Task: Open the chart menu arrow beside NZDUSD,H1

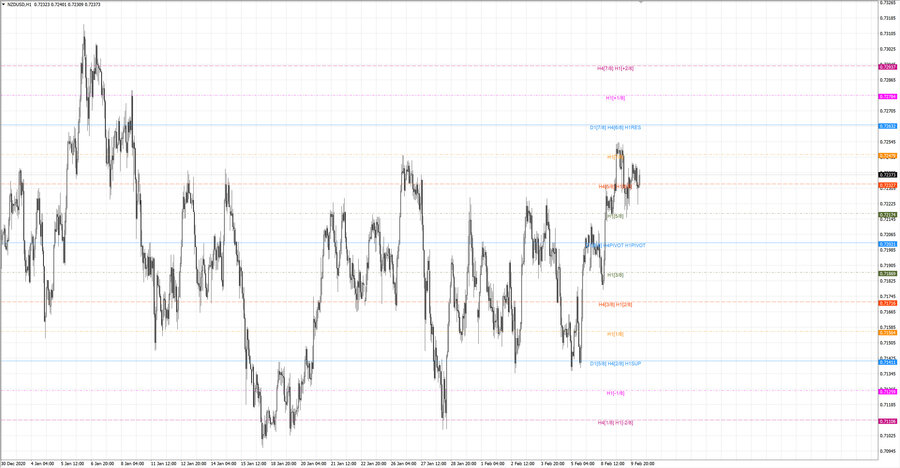Action: 3,5
